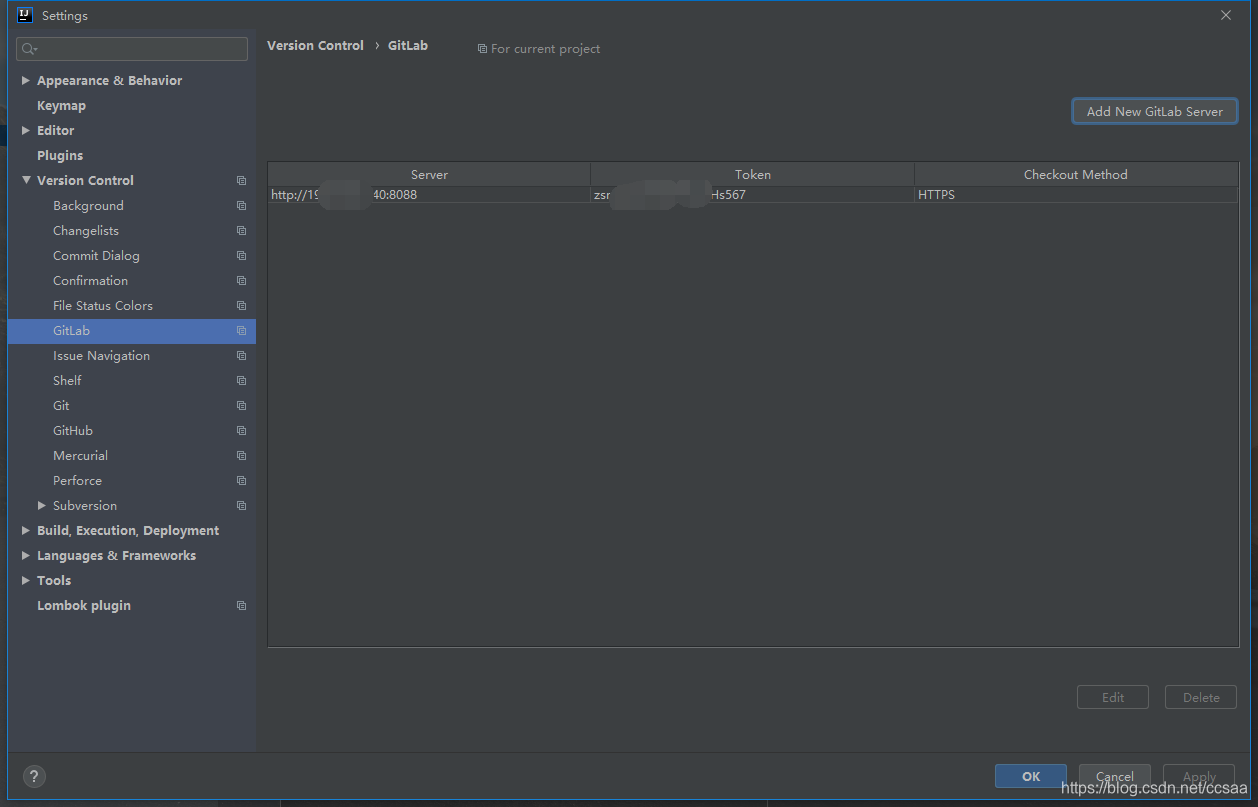
Task: Sort by Server column header
Action: click(x=429, y=174)
